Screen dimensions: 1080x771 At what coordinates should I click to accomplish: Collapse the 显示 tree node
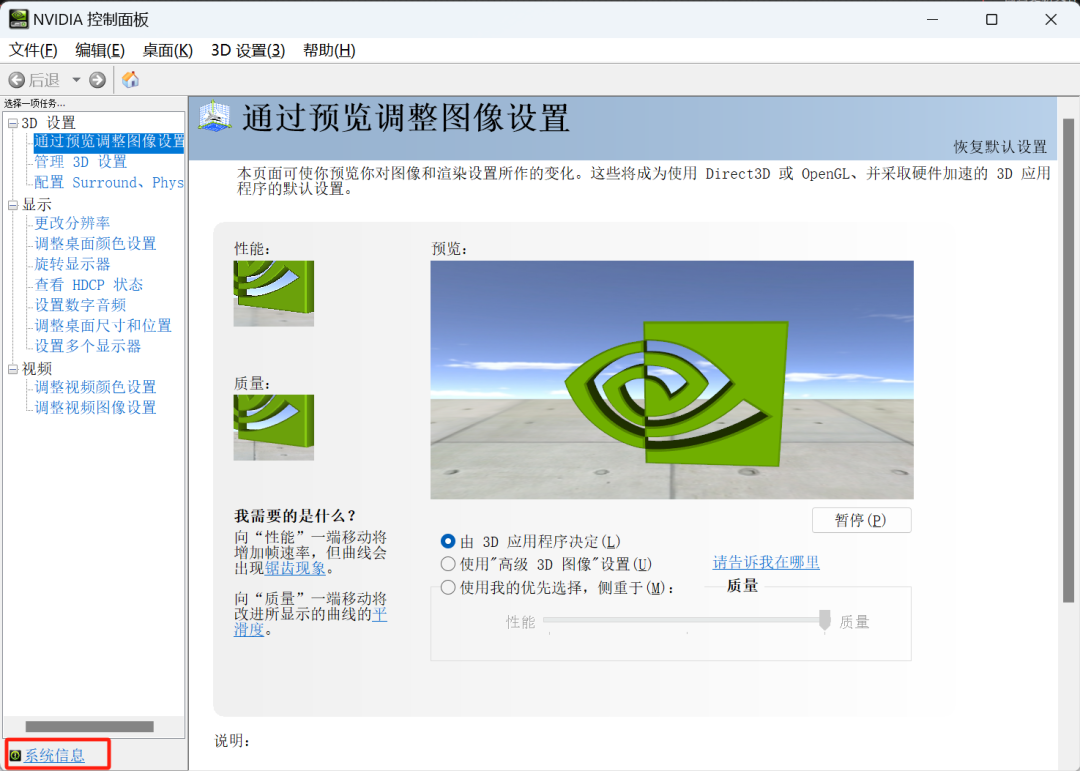pyautogui.click(x=12, y=205)
